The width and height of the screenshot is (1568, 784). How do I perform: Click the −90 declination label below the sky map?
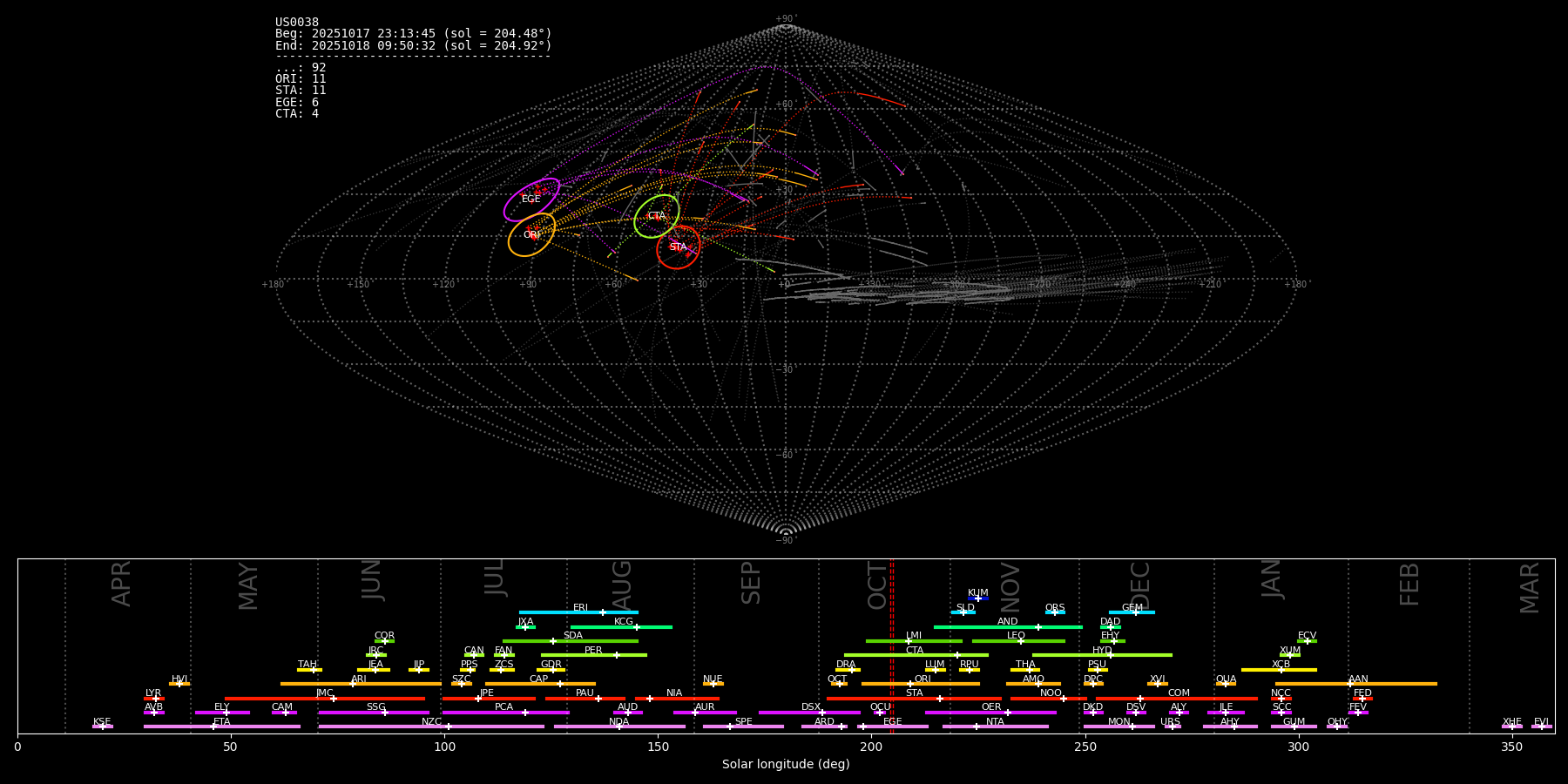(786, 541)
